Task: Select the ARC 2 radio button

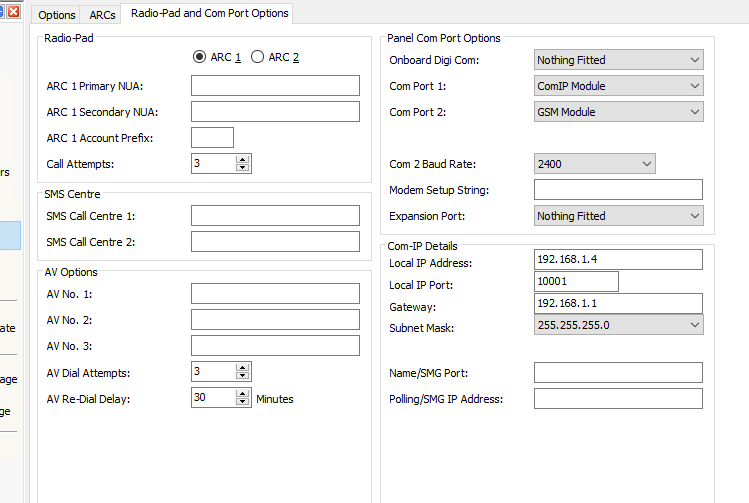Action: (258, 57)
